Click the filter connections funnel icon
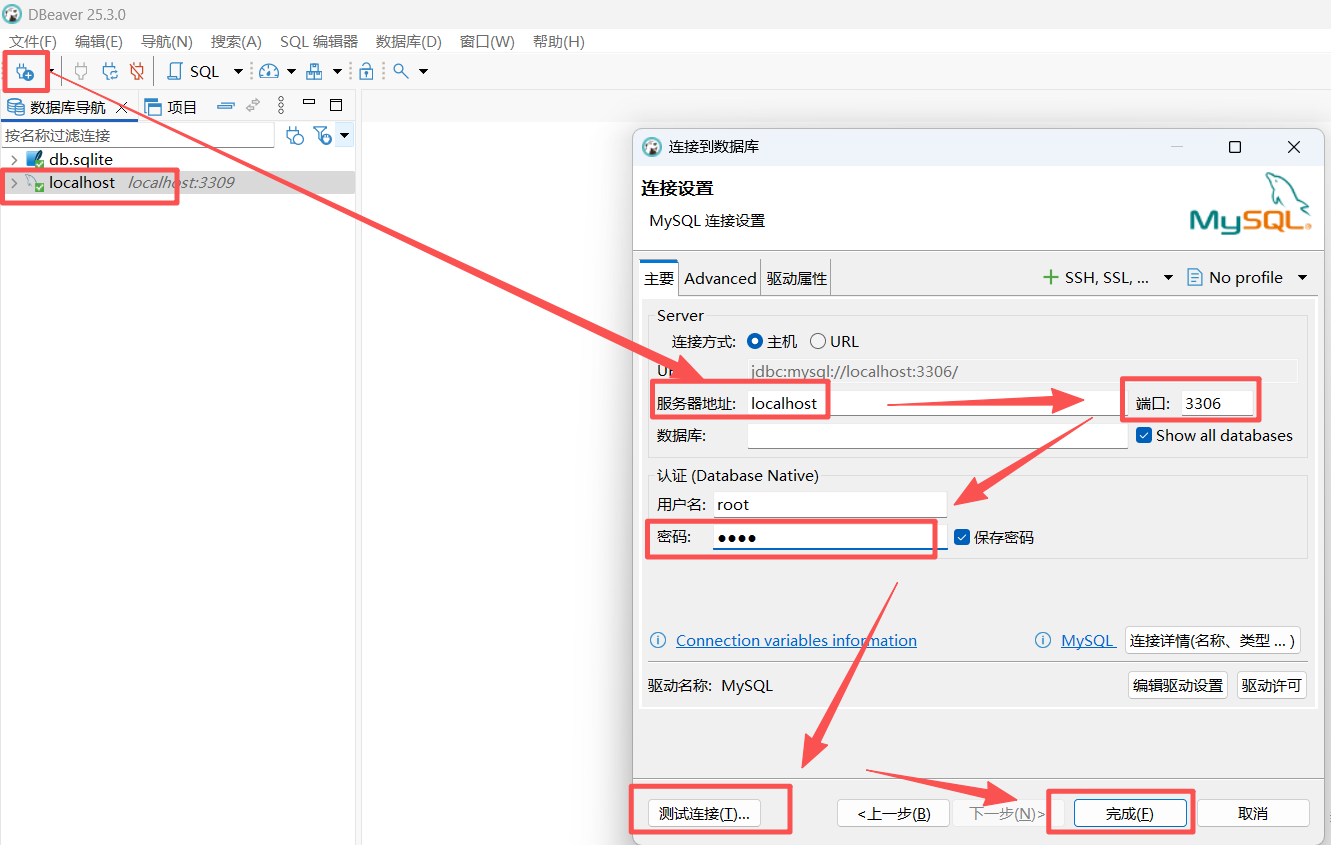Image resolution: width=1331 pixels, height=845 pixels. click(x=321, y=136)
